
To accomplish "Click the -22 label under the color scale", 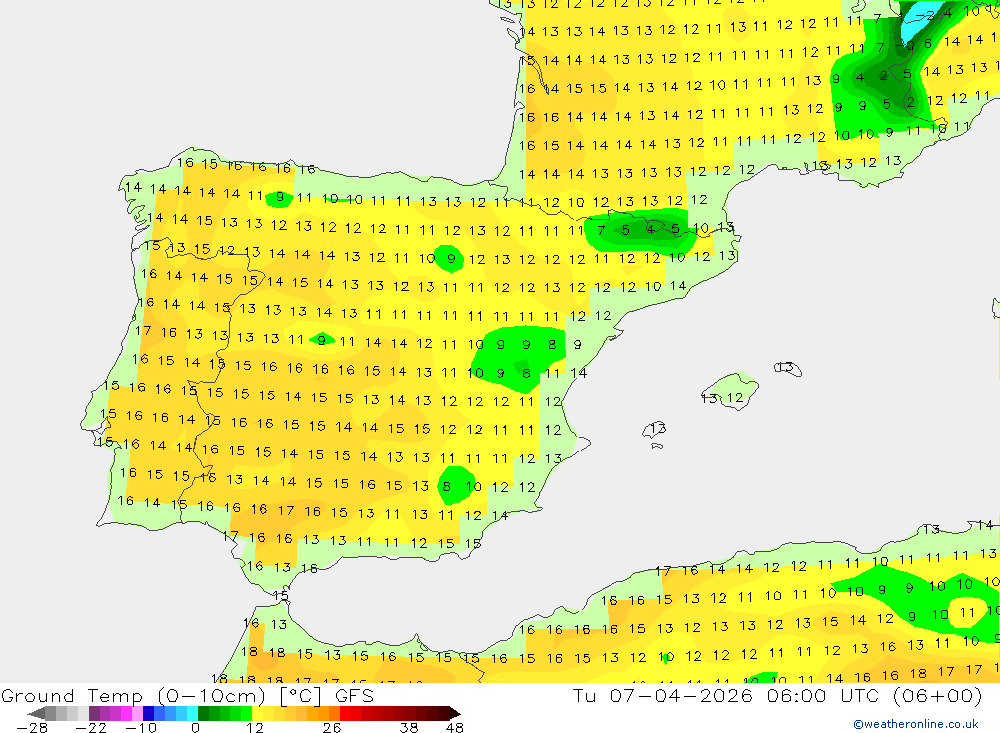I will (x=91, y=728).
